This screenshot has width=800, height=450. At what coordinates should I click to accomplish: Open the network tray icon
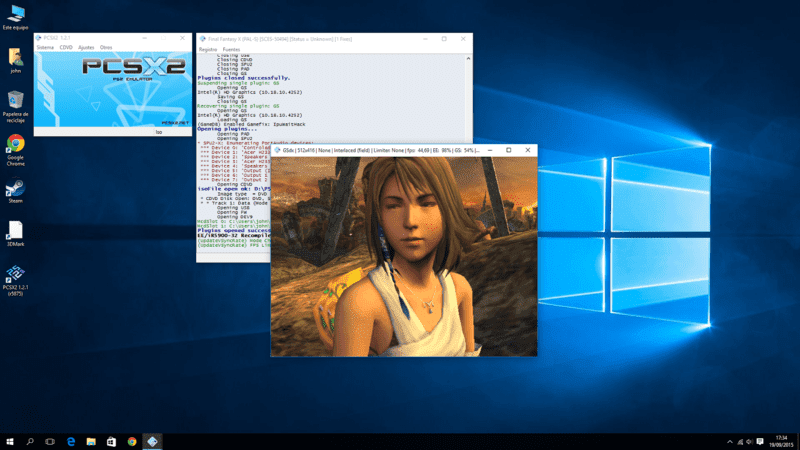tap(740, 442)
